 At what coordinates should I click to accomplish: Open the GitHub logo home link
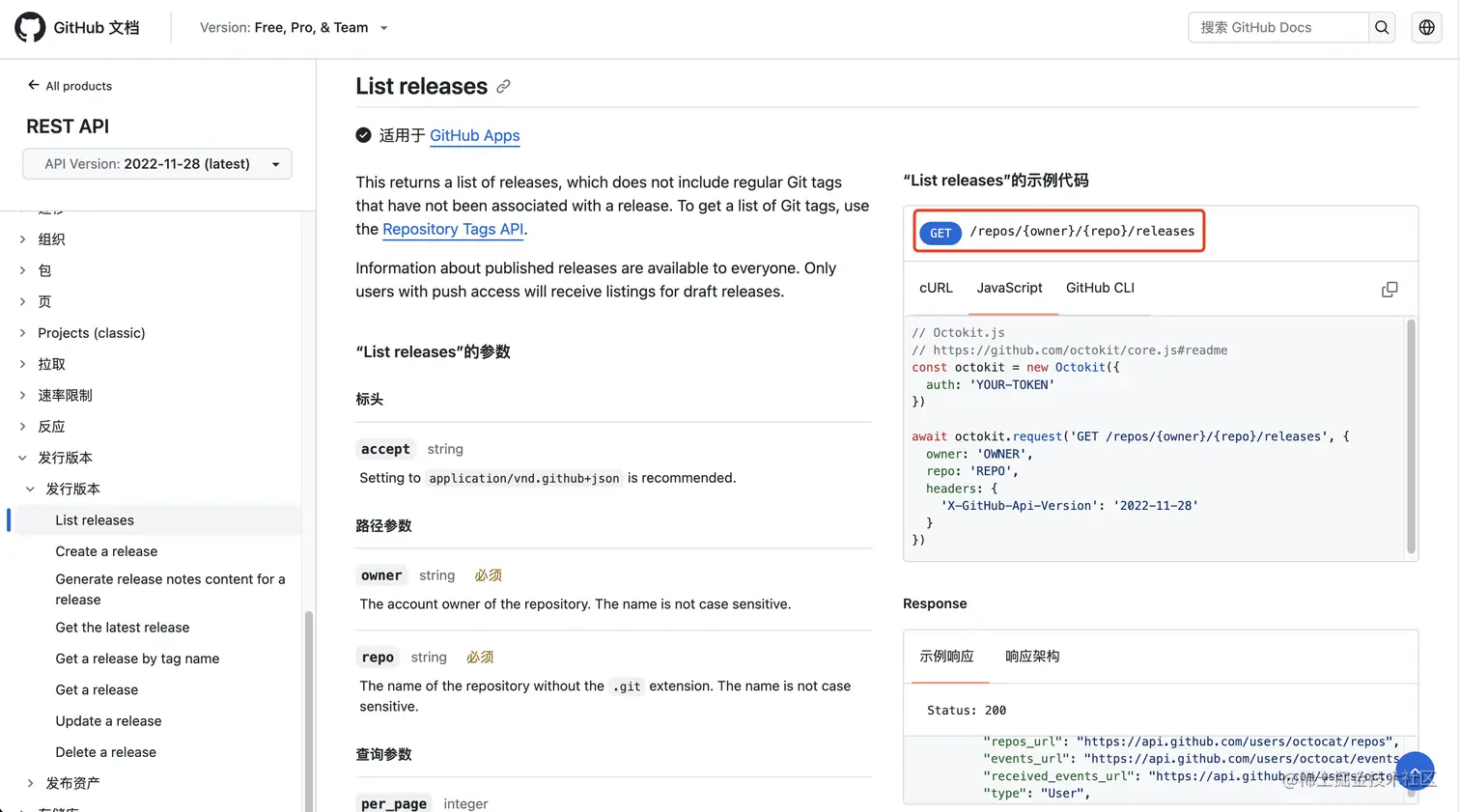[30, 27]
